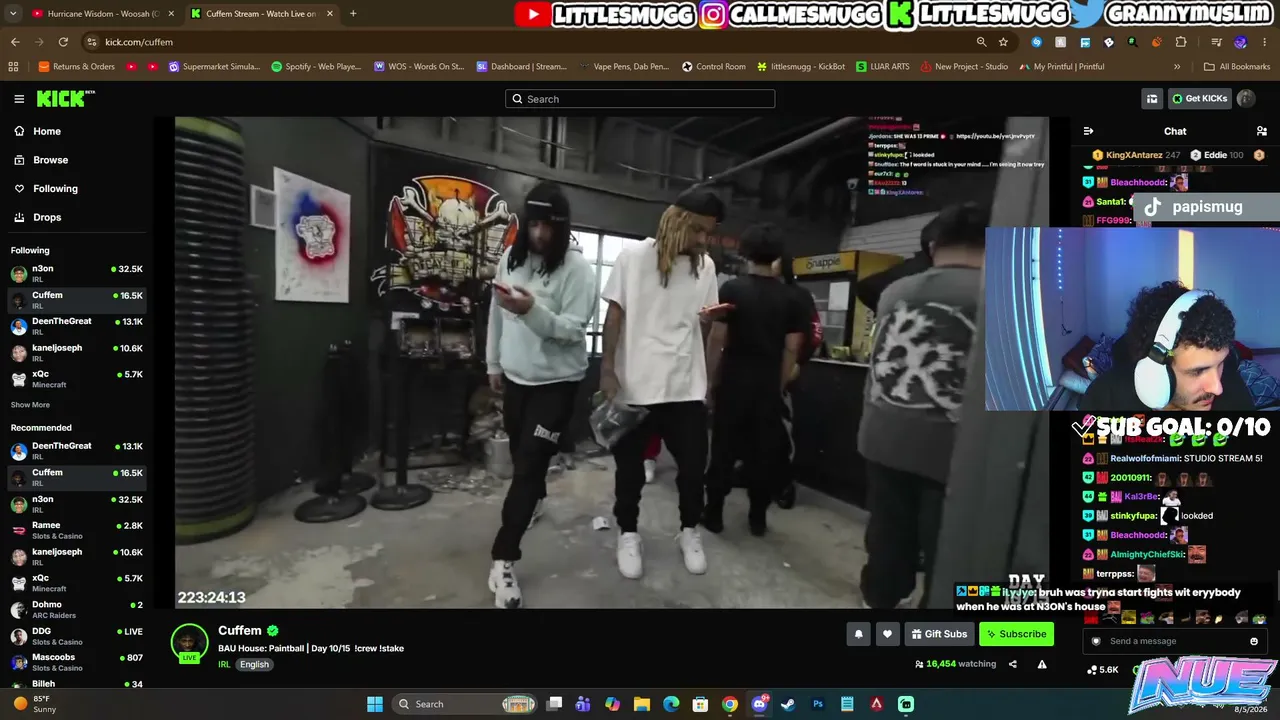Click the IRL category tag under the stream title
1280x720 pixels.
(224, 664)
